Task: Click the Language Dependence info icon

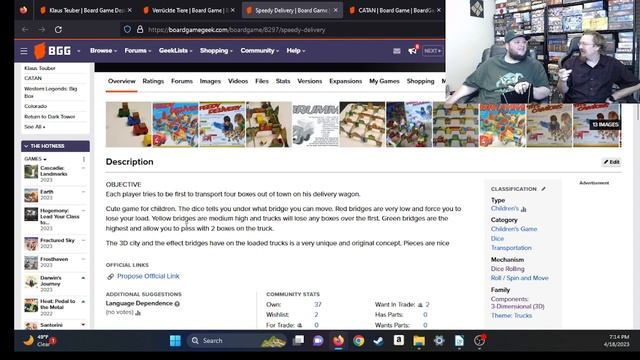Action: point(177,304)
